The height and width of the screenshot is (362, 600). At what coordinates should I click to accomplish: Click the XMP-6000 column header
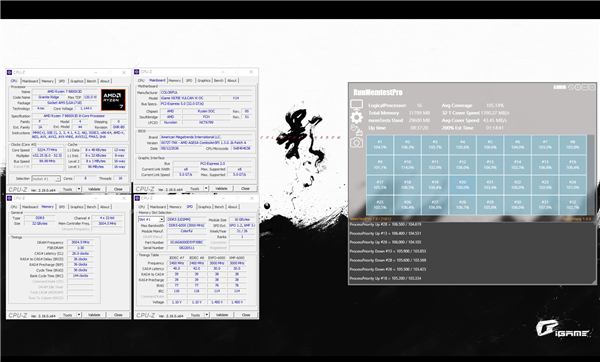[236, 258]
